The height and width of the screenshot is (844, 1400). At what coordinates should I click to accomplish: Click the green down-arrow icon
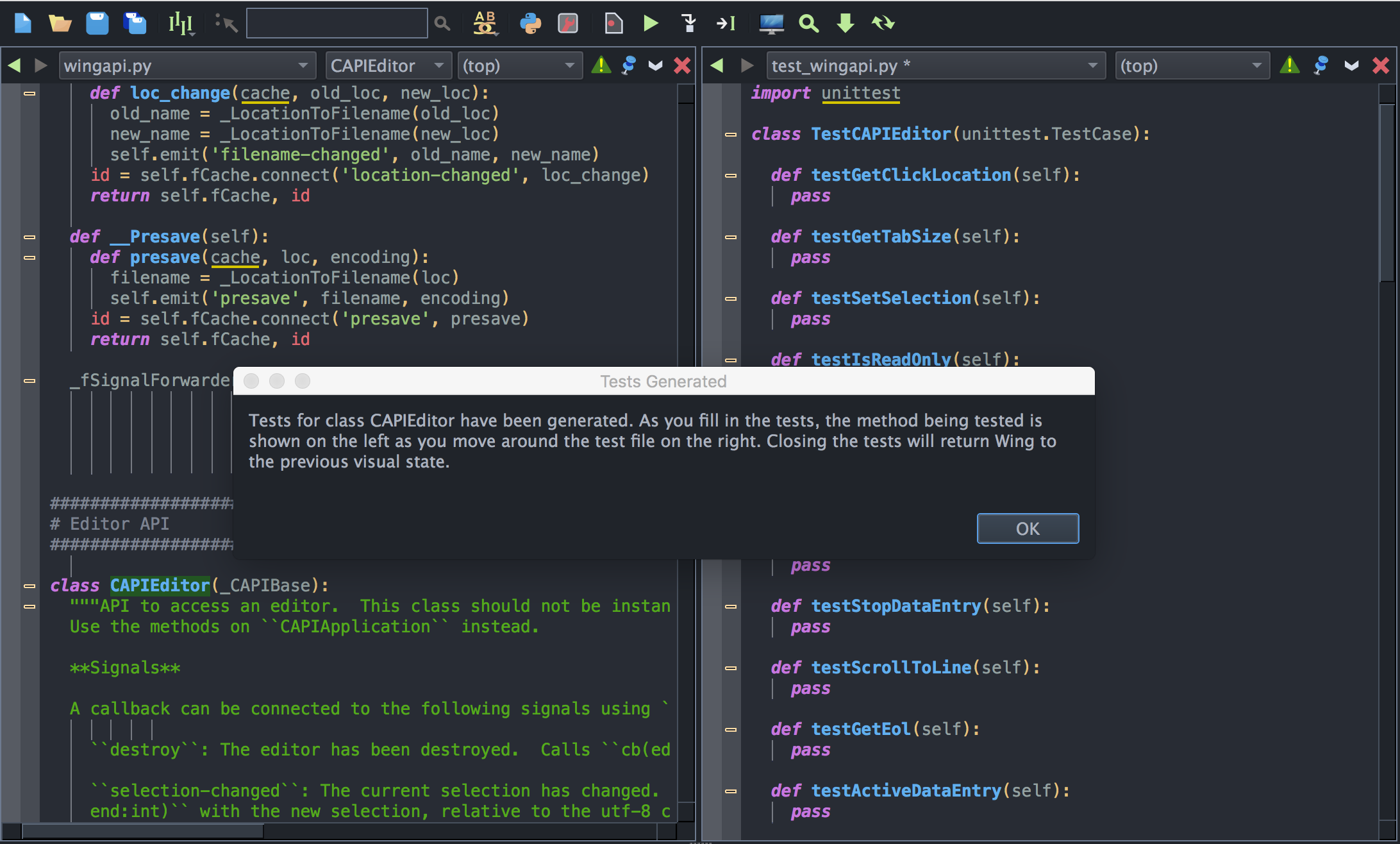846,24
